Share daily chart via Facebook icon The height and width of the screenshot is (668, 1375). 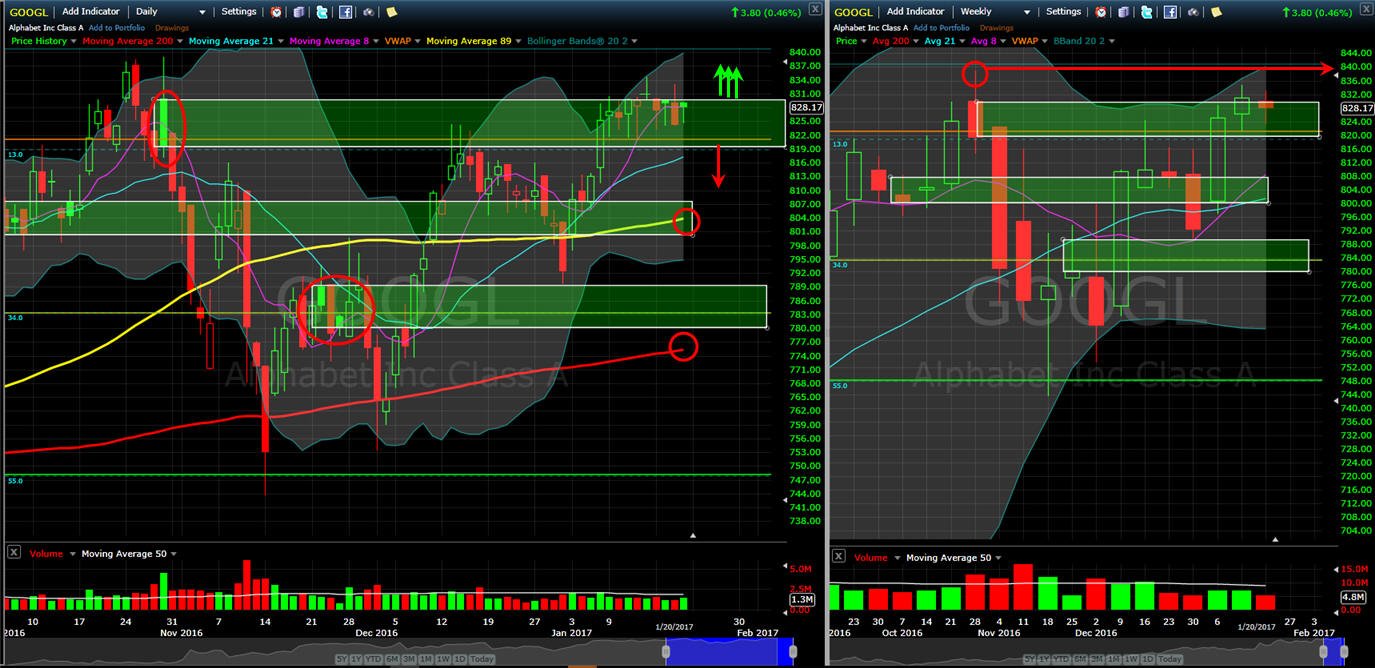345,12
